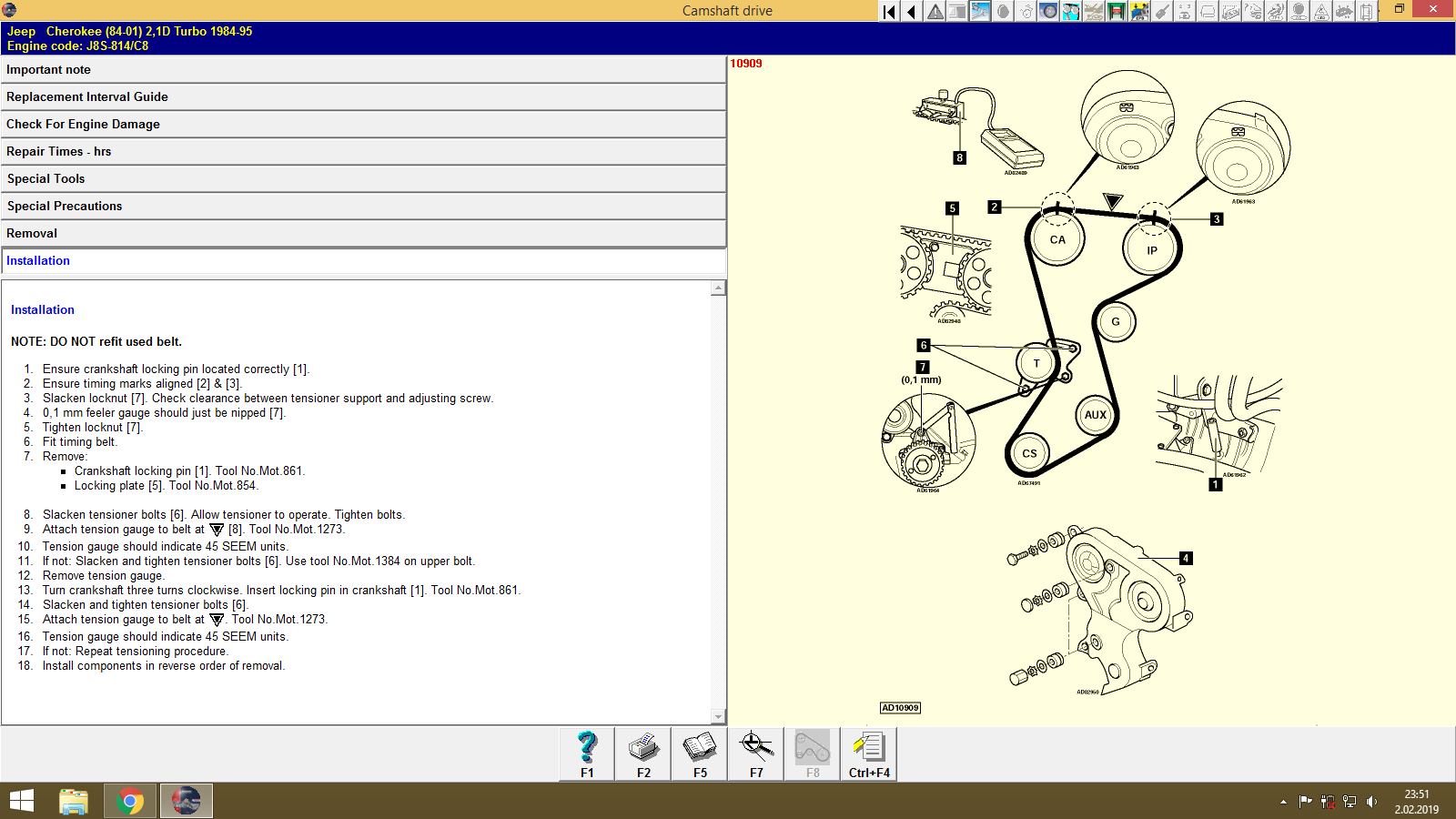Open Google Chrome from the taskbar

point(129,800)
